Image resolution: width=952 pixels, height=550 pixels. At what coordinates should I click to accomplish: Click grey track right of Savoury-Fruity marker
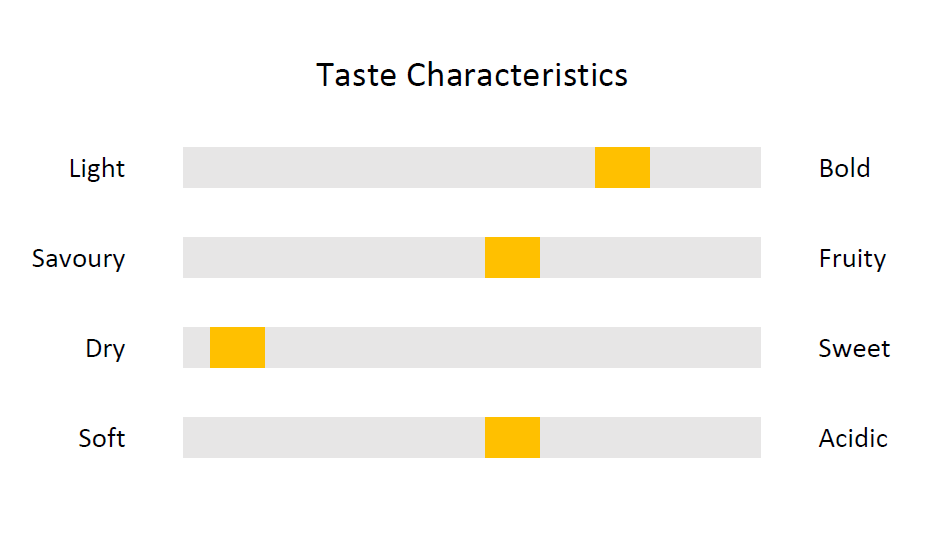click(x=650, y=257)
